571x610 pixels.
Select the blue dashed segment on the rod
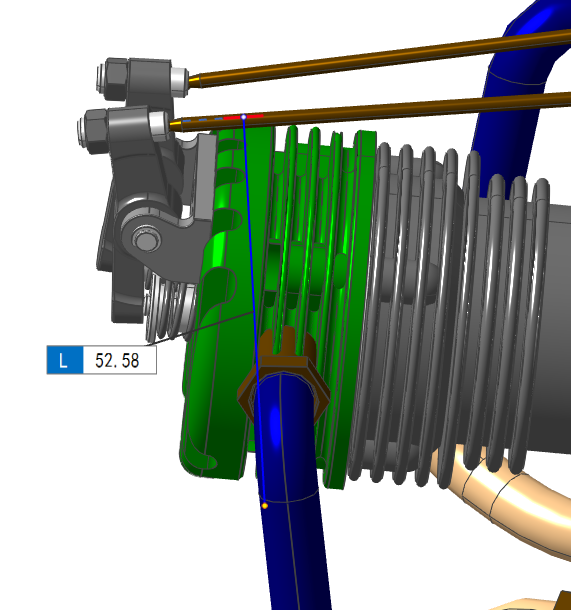(202, 120)
